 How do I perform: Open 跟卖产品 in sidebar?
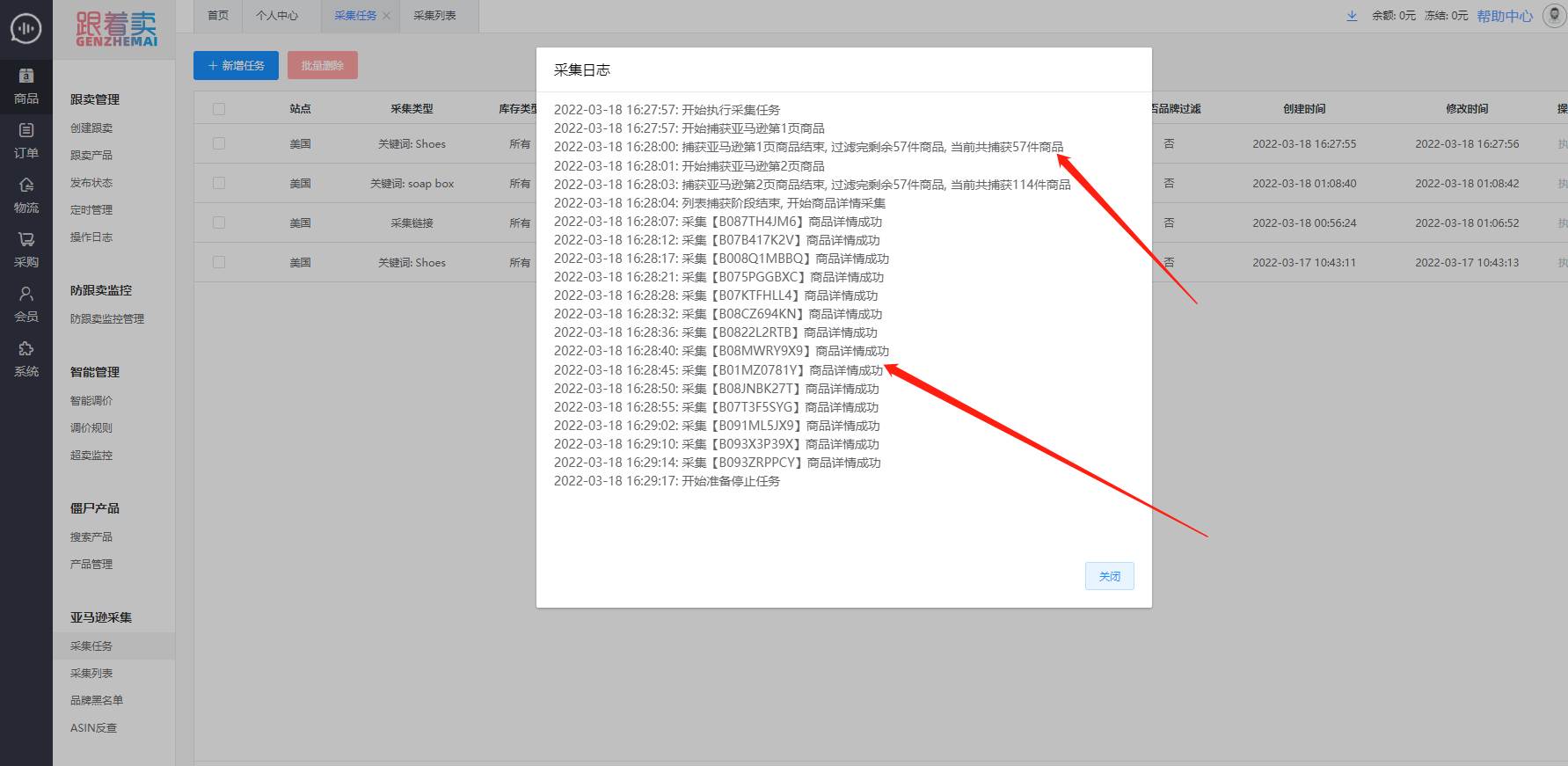point(91,155)
